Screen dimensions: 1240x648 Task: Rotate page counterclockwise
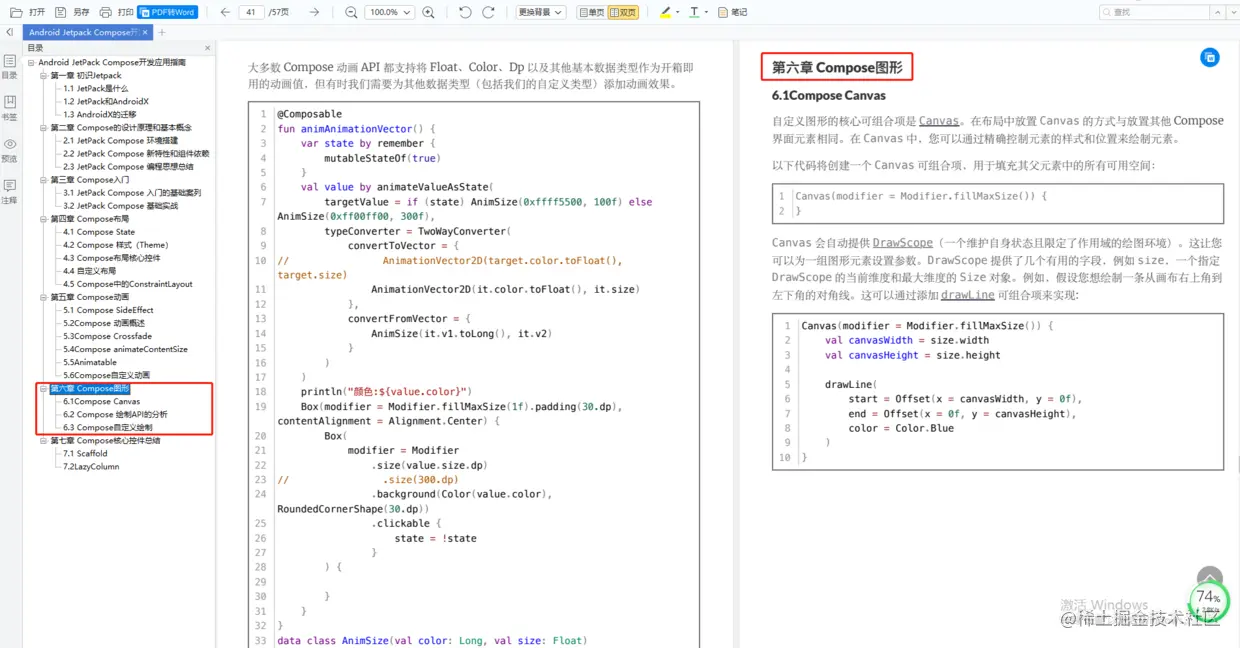click(x=465, y=12)
